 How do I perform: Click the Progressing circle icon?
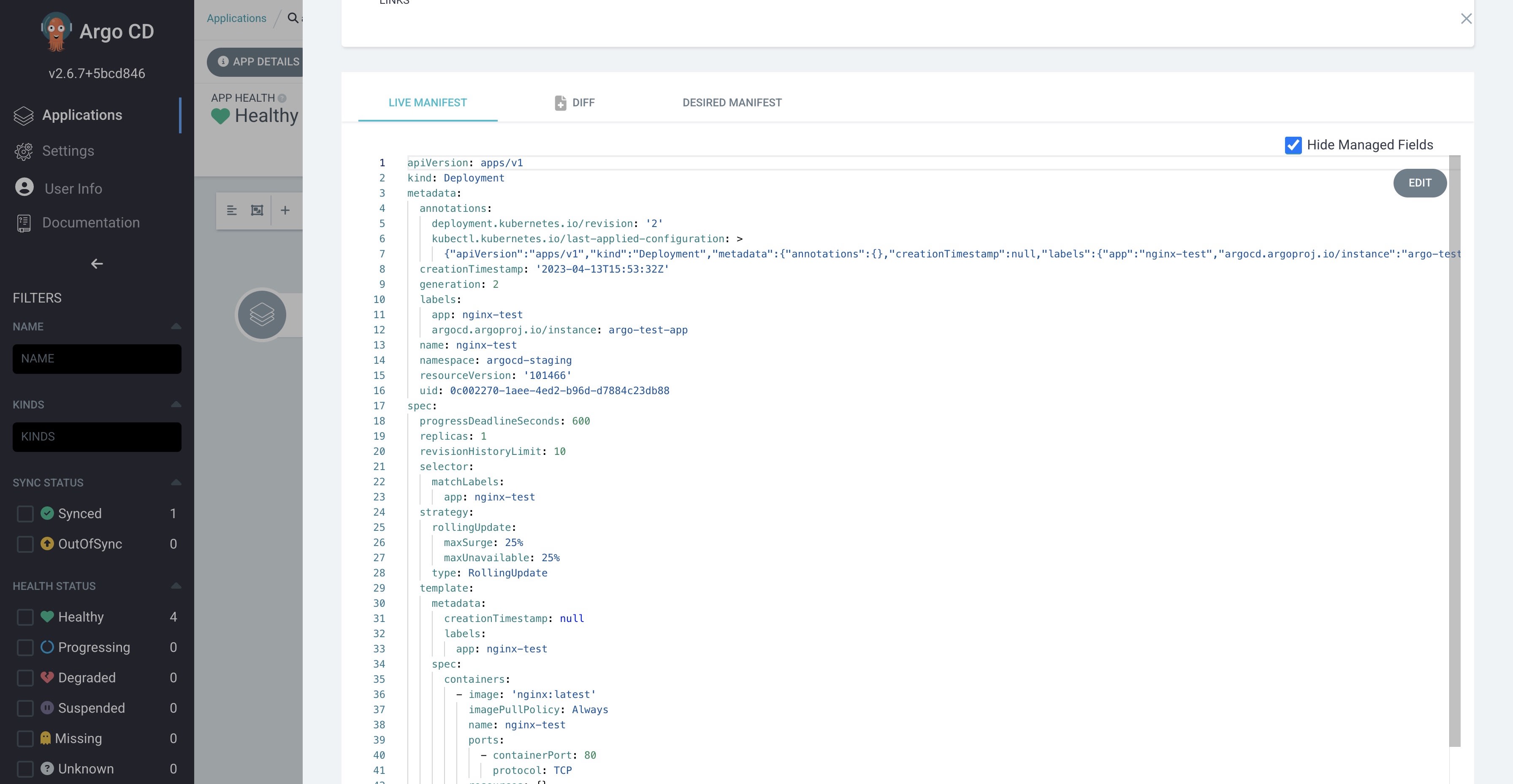pos(47,647)
